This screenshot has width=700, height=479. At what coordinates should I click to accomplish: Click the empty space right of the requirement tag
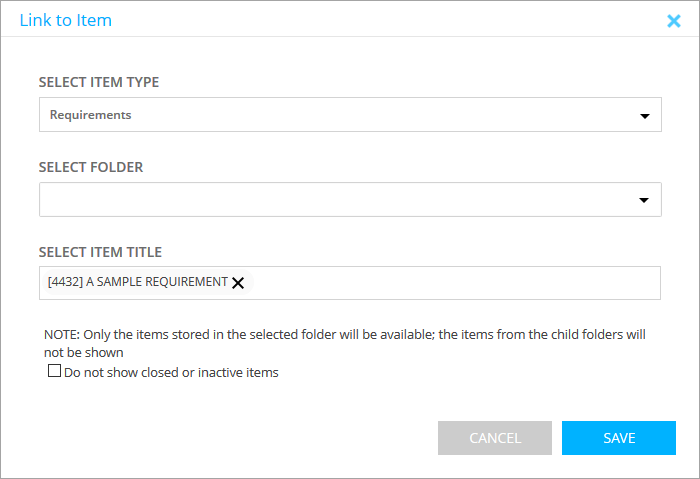(x=450, y=283)
